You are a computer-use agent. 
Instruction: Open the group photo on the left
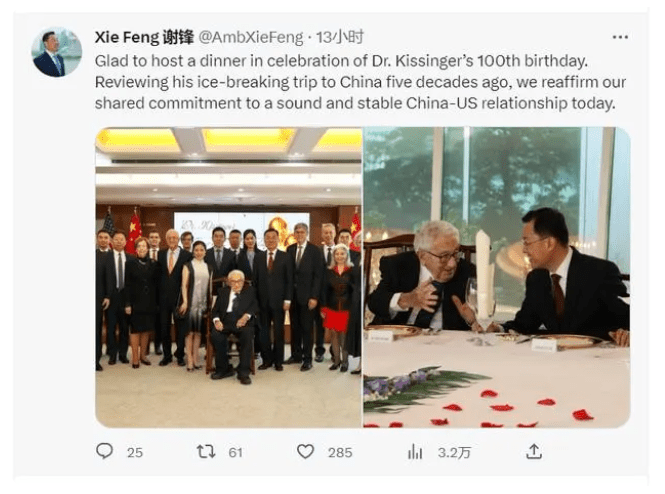(x=229, y=277)
